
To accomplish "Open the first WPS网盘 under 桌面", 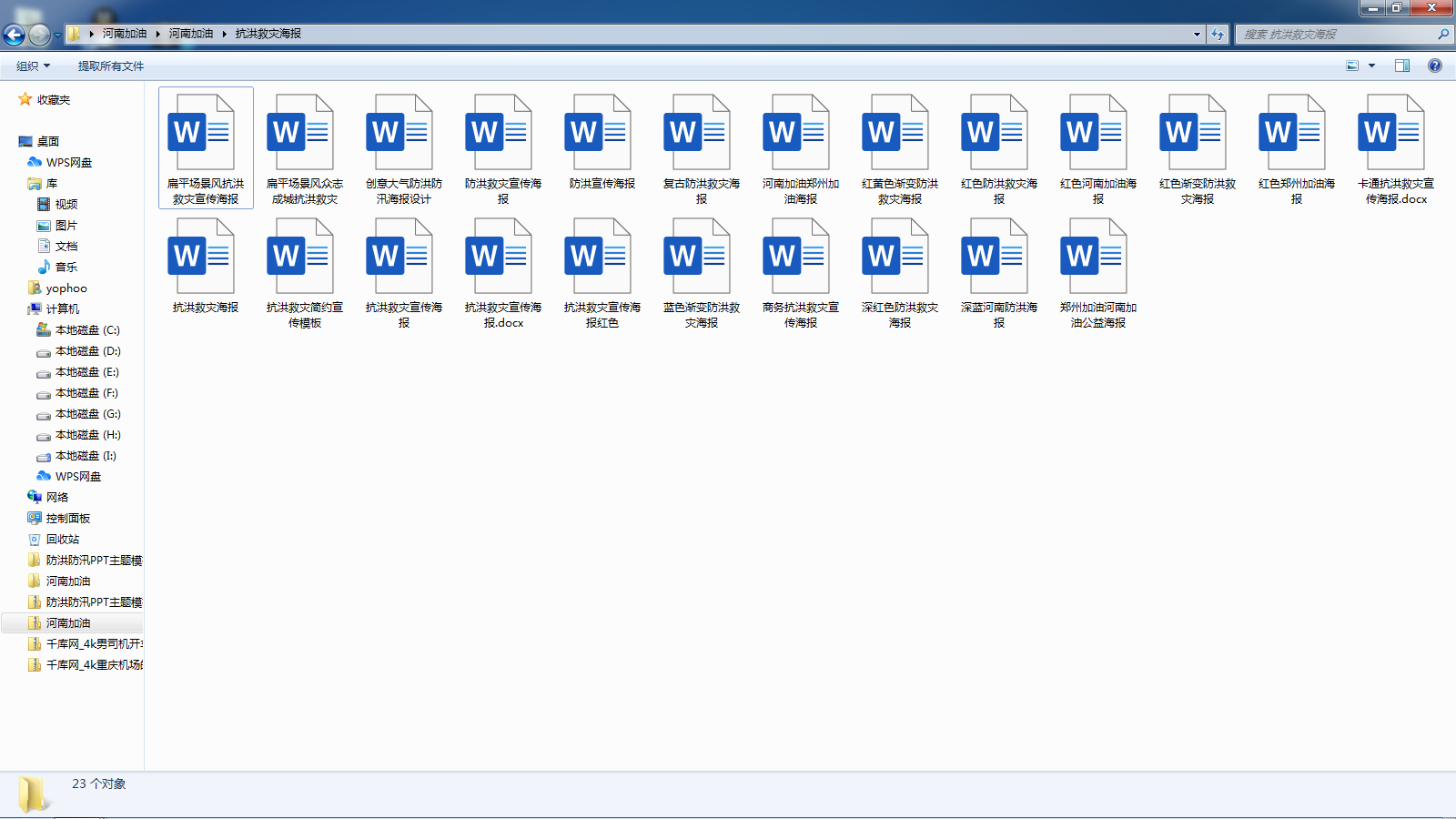I will click(x=69, y=162).
